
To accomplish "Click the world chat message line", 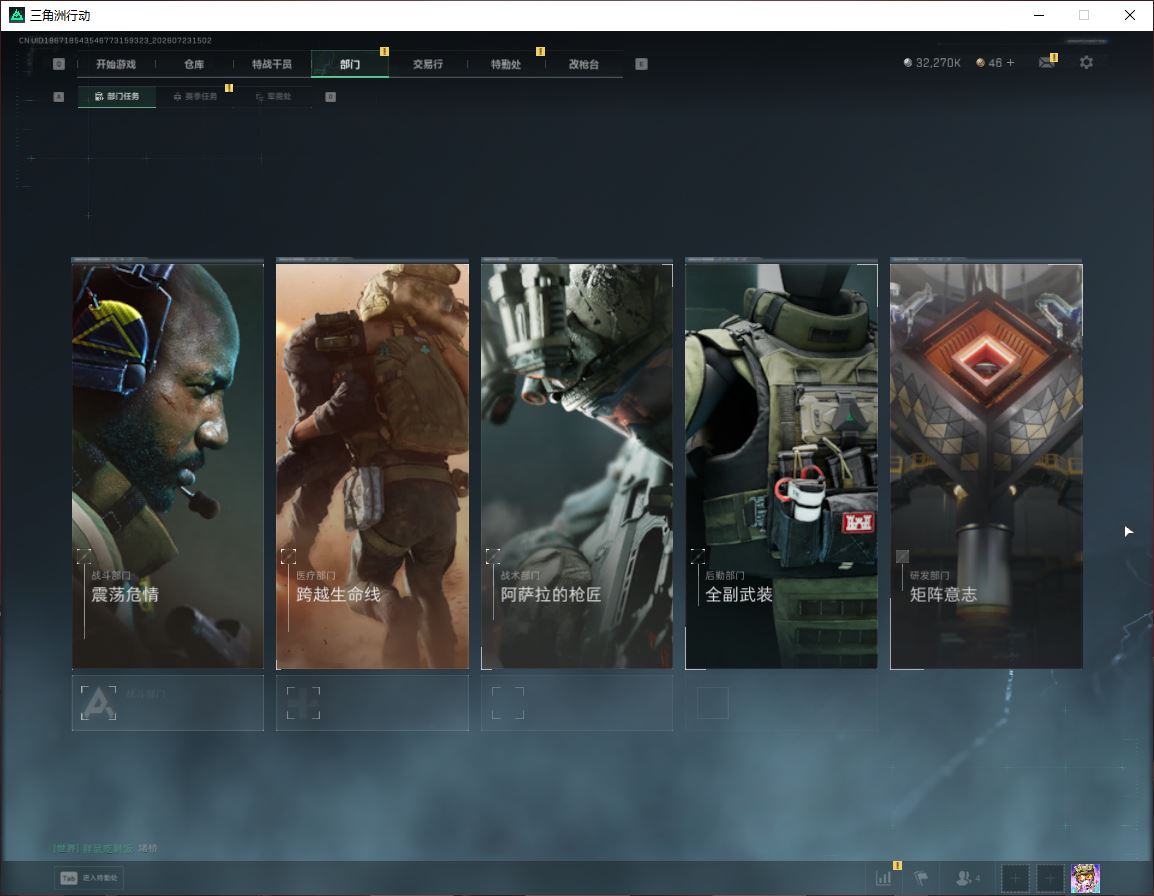I will tap(105, 848).
